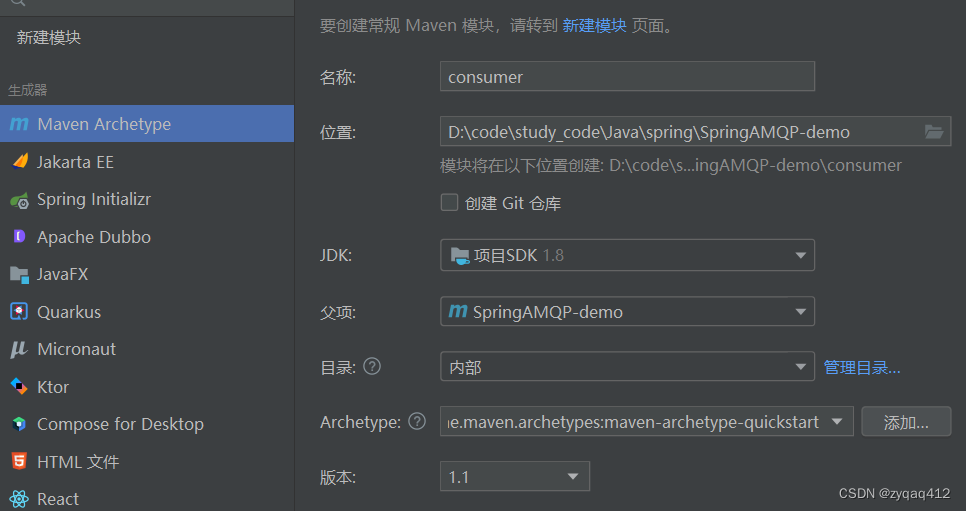Select Jakarta EE generator
Image resolution: width=966 pixels, height=511 pixels.
pyautogui.click(x=147, y=161)
